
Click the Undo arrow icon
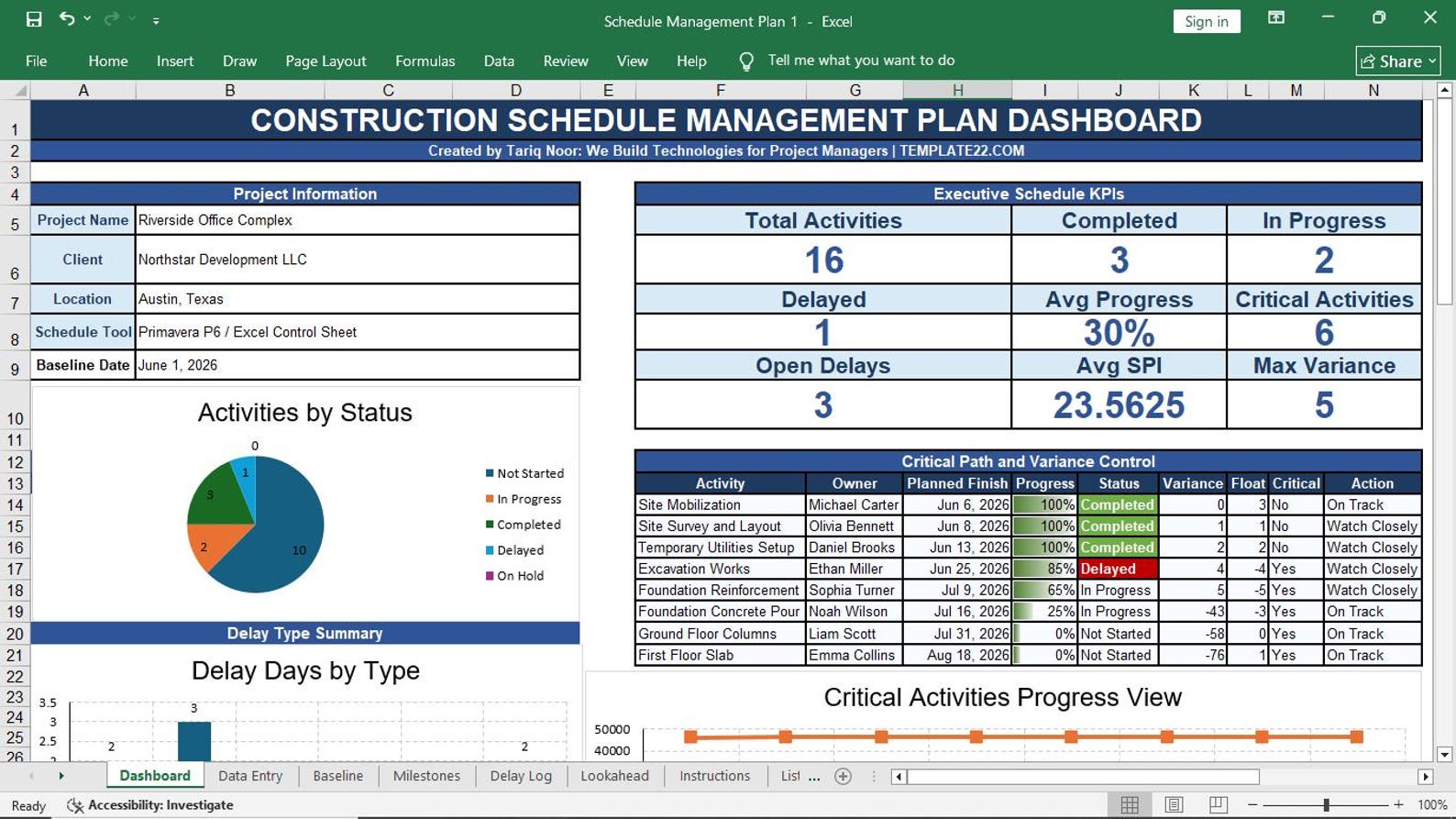[66, 19]
